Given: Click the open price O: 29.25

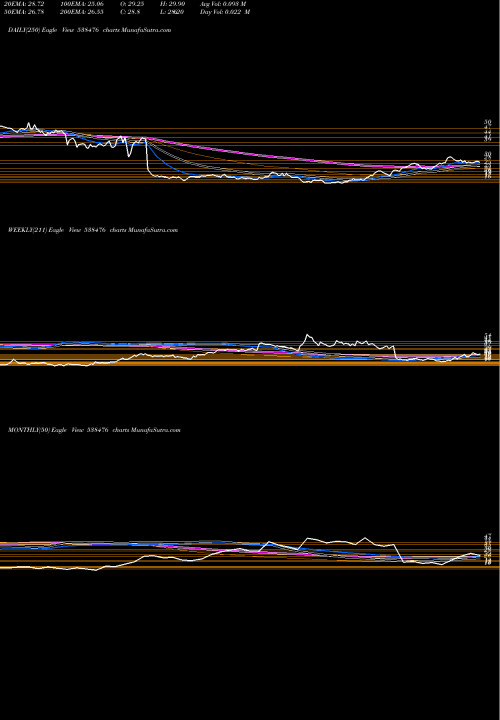Looking at the screenshot, I should (134, 4).
